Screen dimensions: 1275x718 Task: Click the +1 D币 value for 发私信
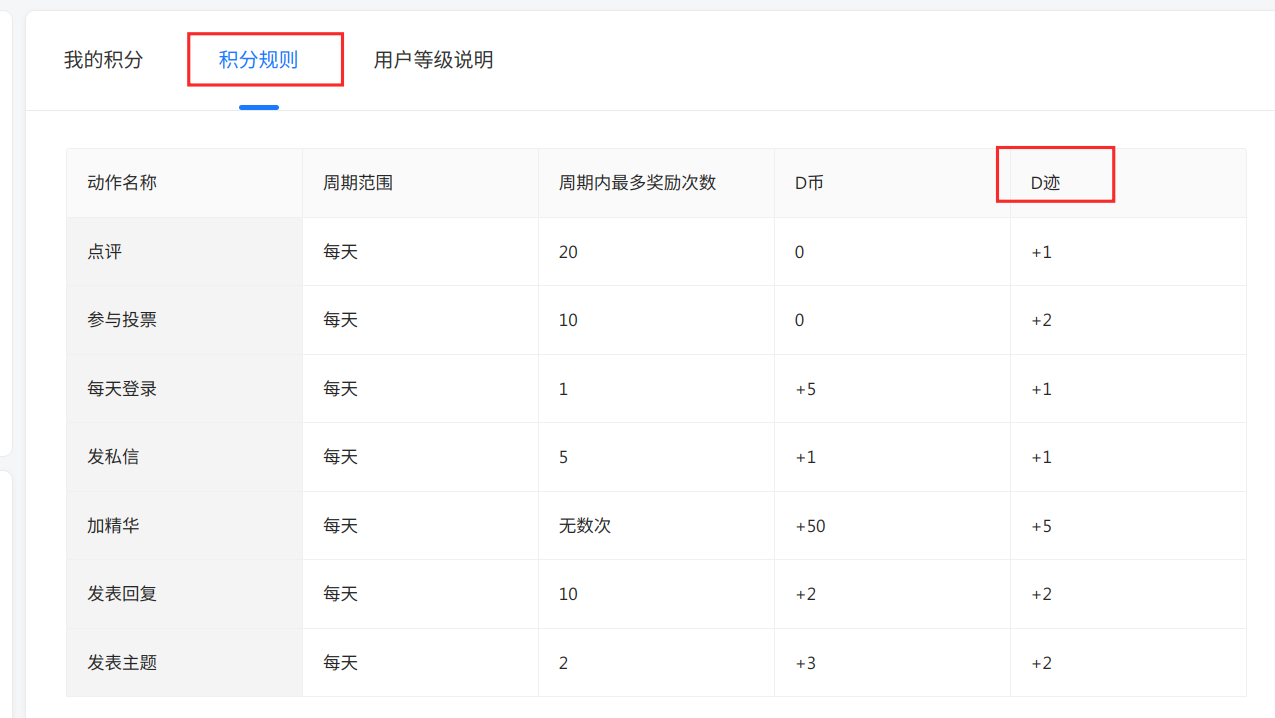[805, 457]
